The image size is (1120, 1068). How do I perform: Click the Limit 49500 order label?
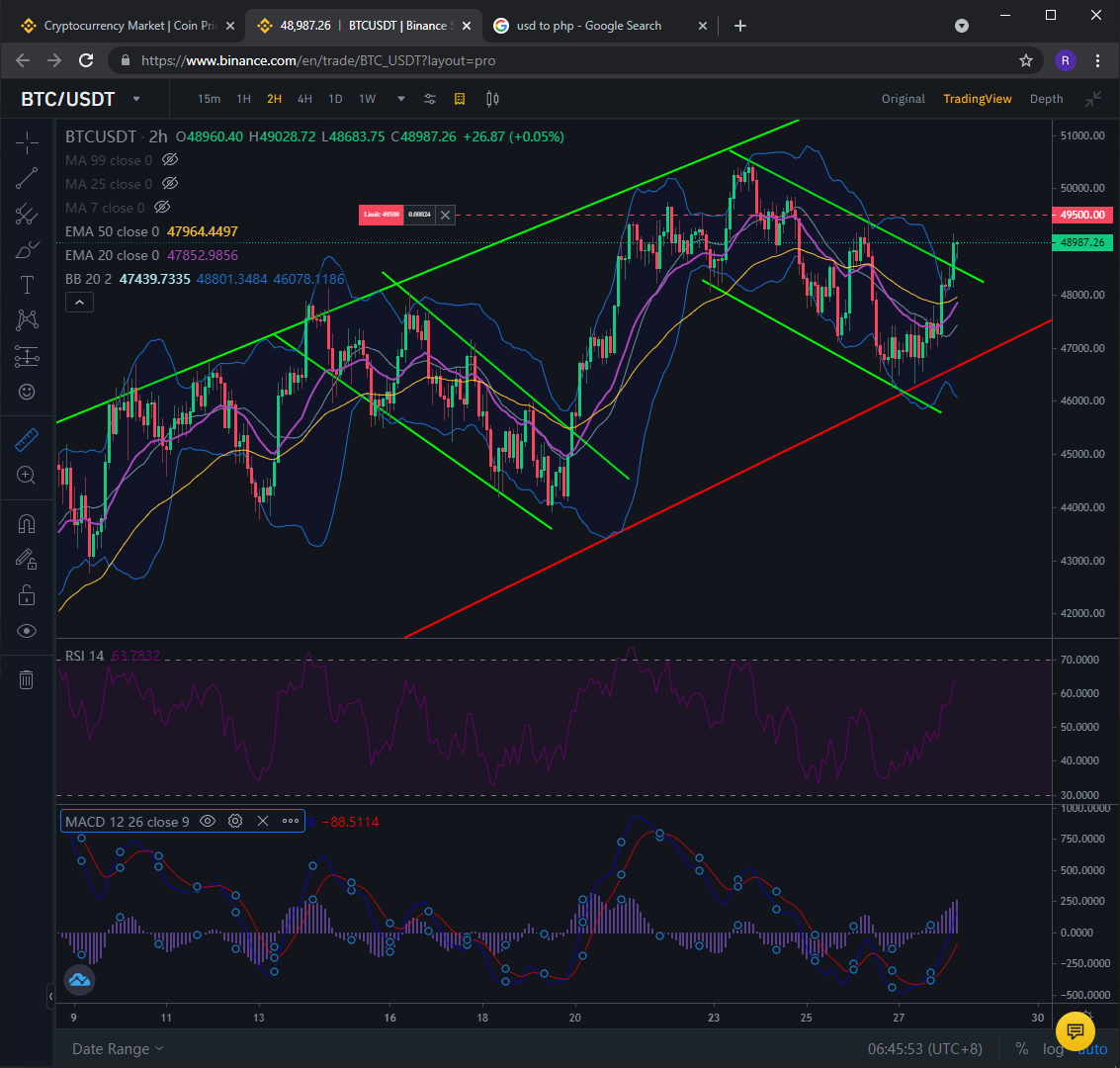[x=382, y=215]
